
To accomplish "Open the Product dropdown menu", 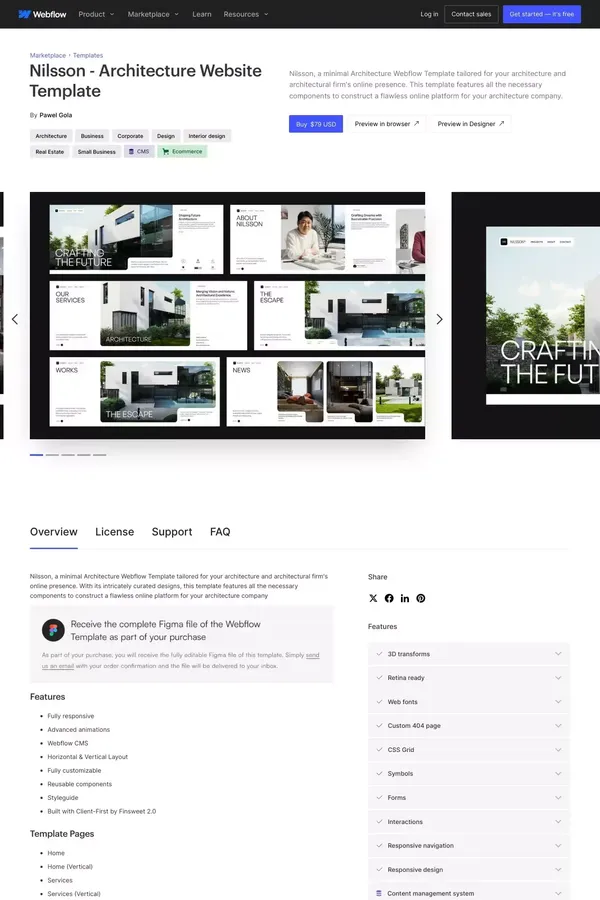I will 96,14.
